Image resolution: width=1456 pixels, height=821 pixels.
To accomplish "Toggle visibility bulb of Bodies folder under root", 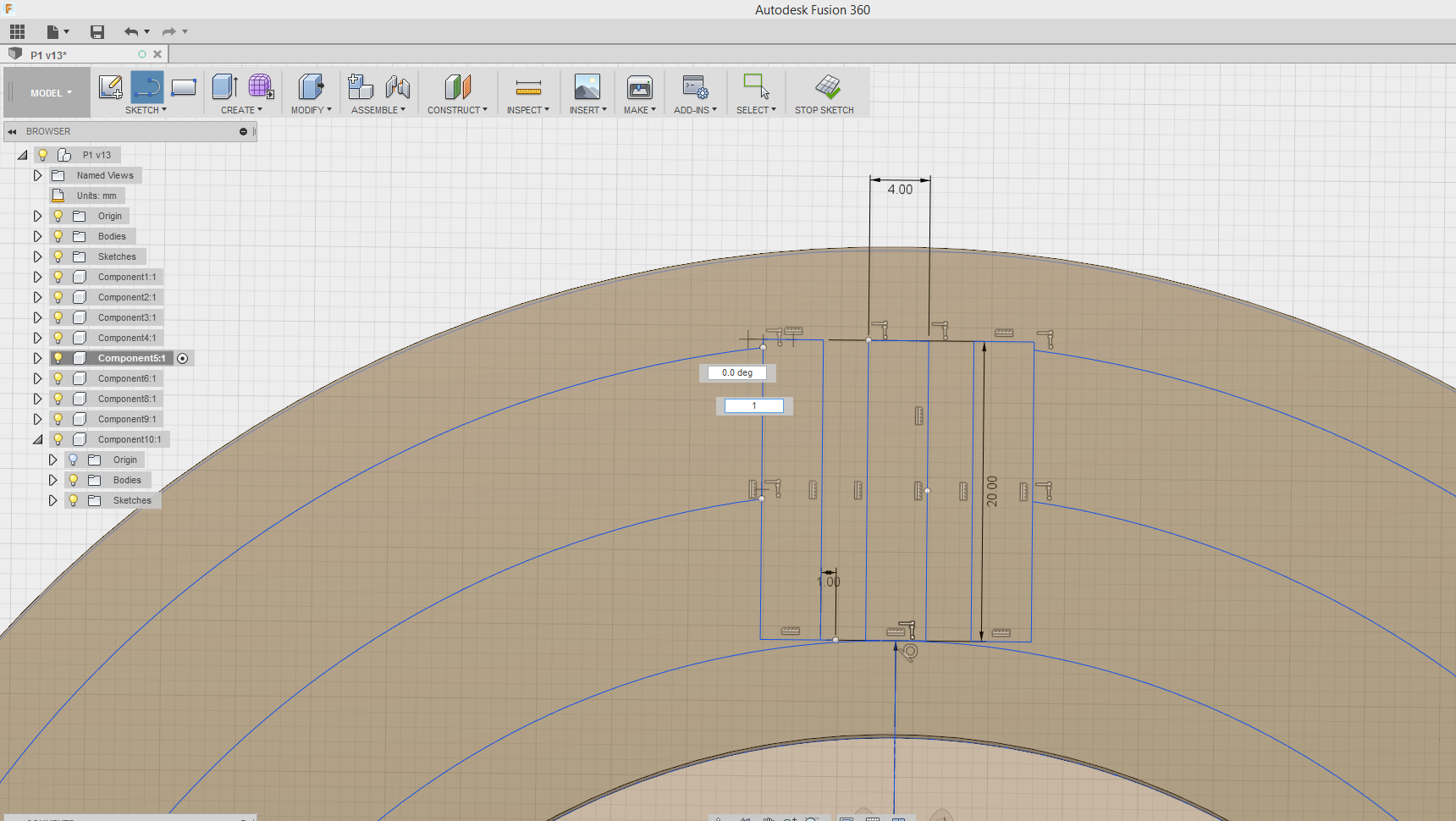I will click(x=58, y=236).
